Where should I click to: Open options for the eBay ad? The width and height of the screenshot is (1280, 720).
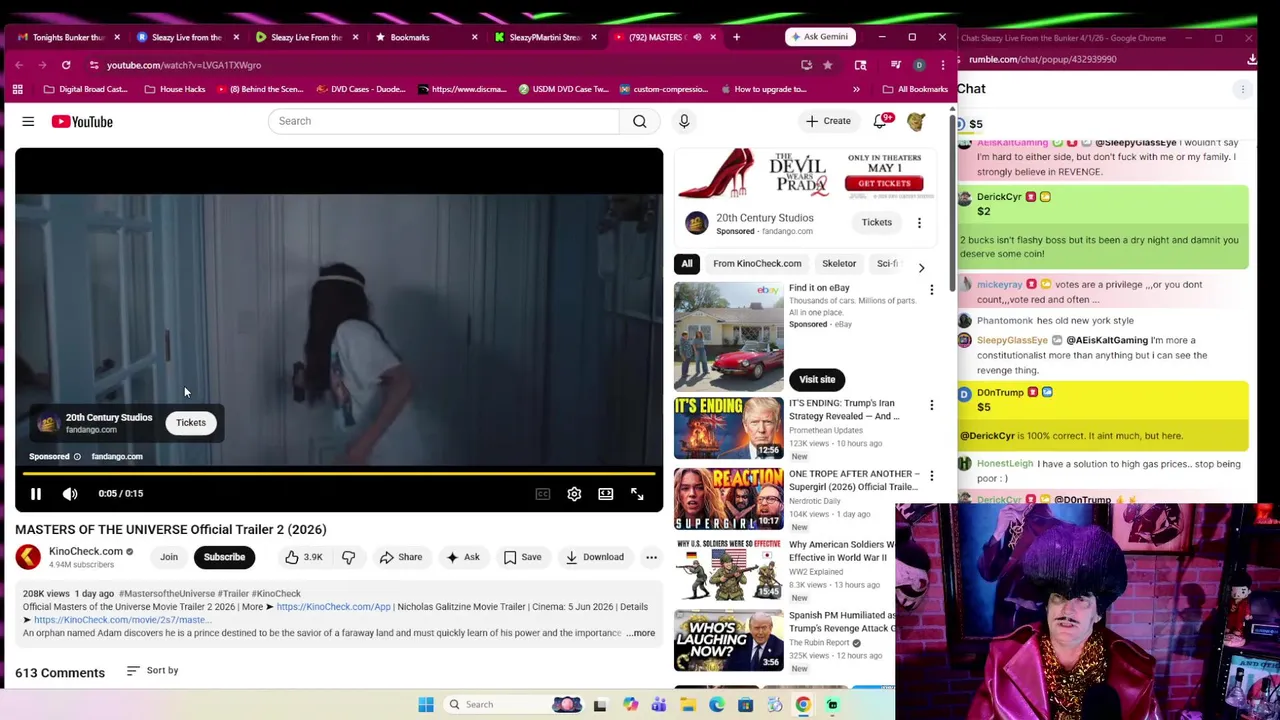point(931,290)
